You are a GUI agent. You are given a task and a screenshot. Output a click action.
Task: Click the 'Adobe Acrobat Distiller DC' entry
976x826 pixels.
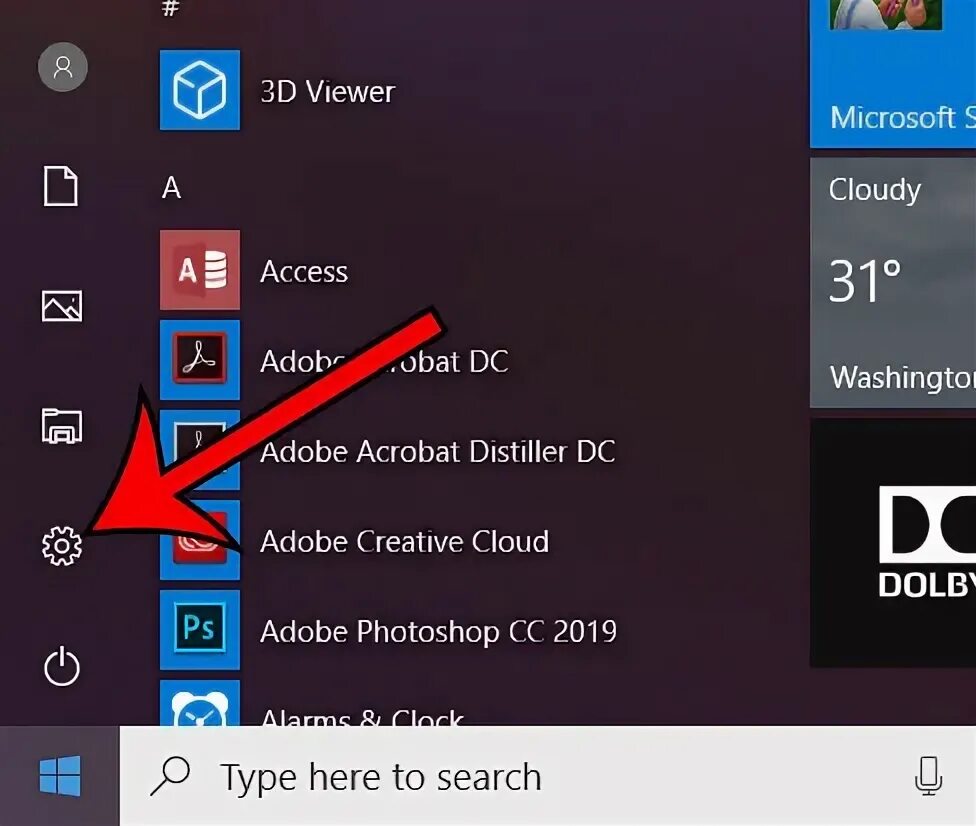[438, 451]
